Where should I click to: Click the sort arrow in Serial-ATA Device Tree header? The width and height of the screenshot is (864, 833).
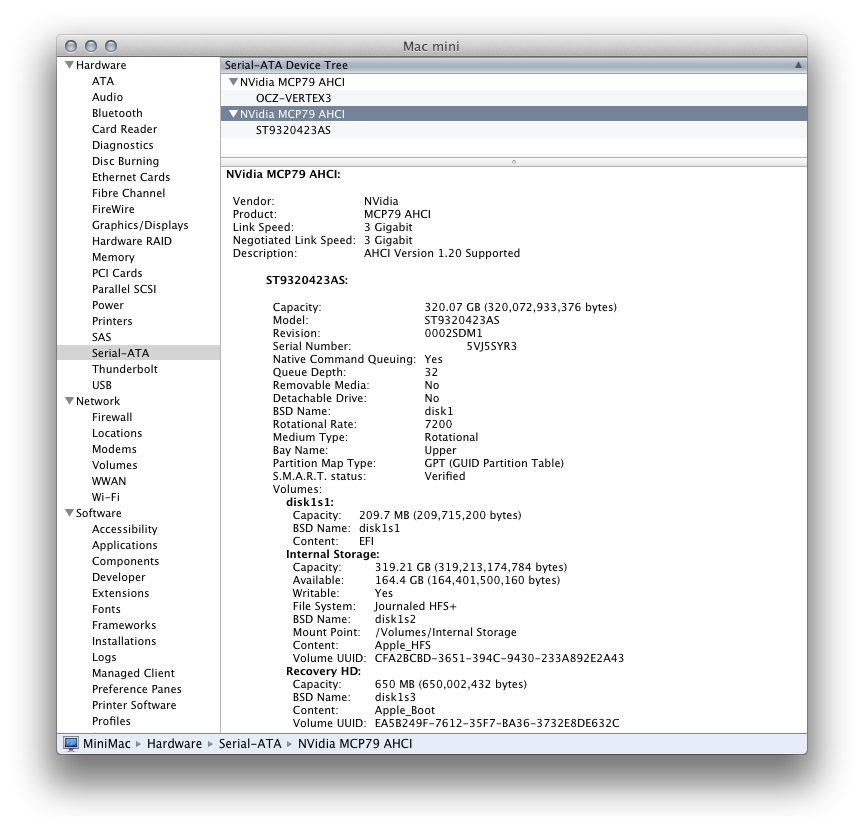click(x=798, y=65)
